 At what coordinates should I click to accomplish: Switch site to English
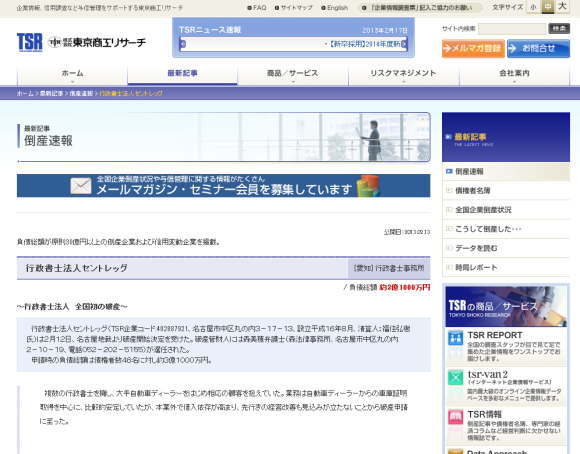tap(335, 8)
